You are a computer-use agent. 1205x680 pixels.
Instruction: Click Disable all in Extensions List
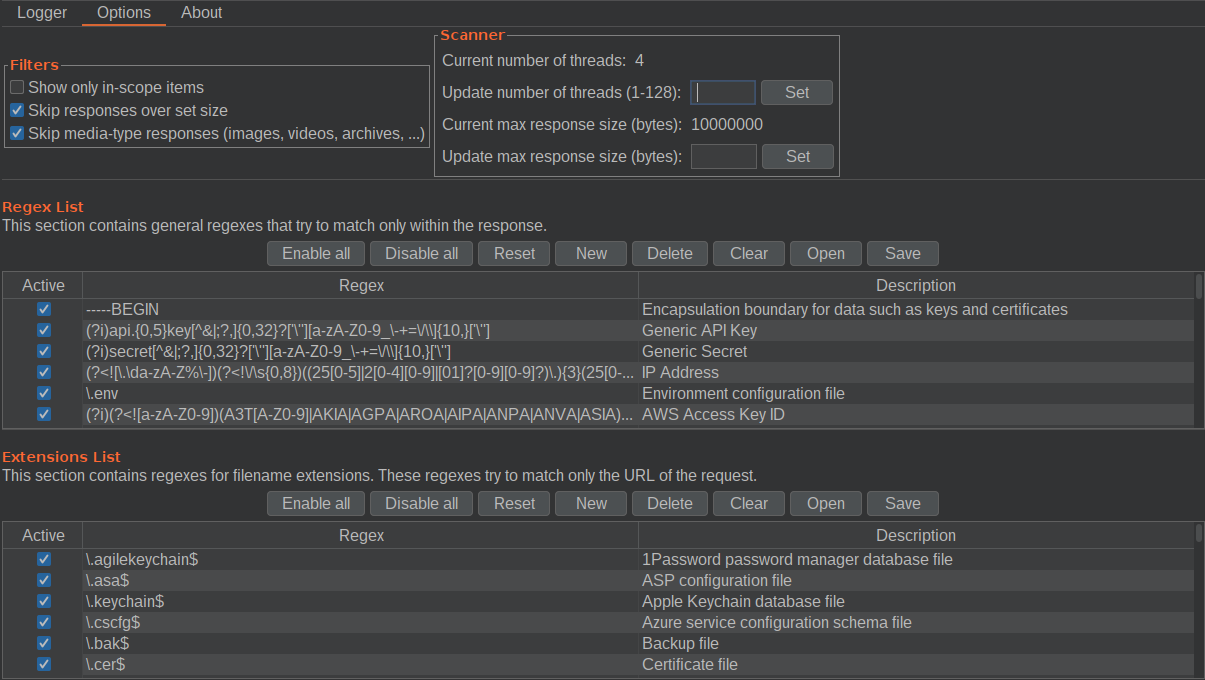click(x=421, y=504)
